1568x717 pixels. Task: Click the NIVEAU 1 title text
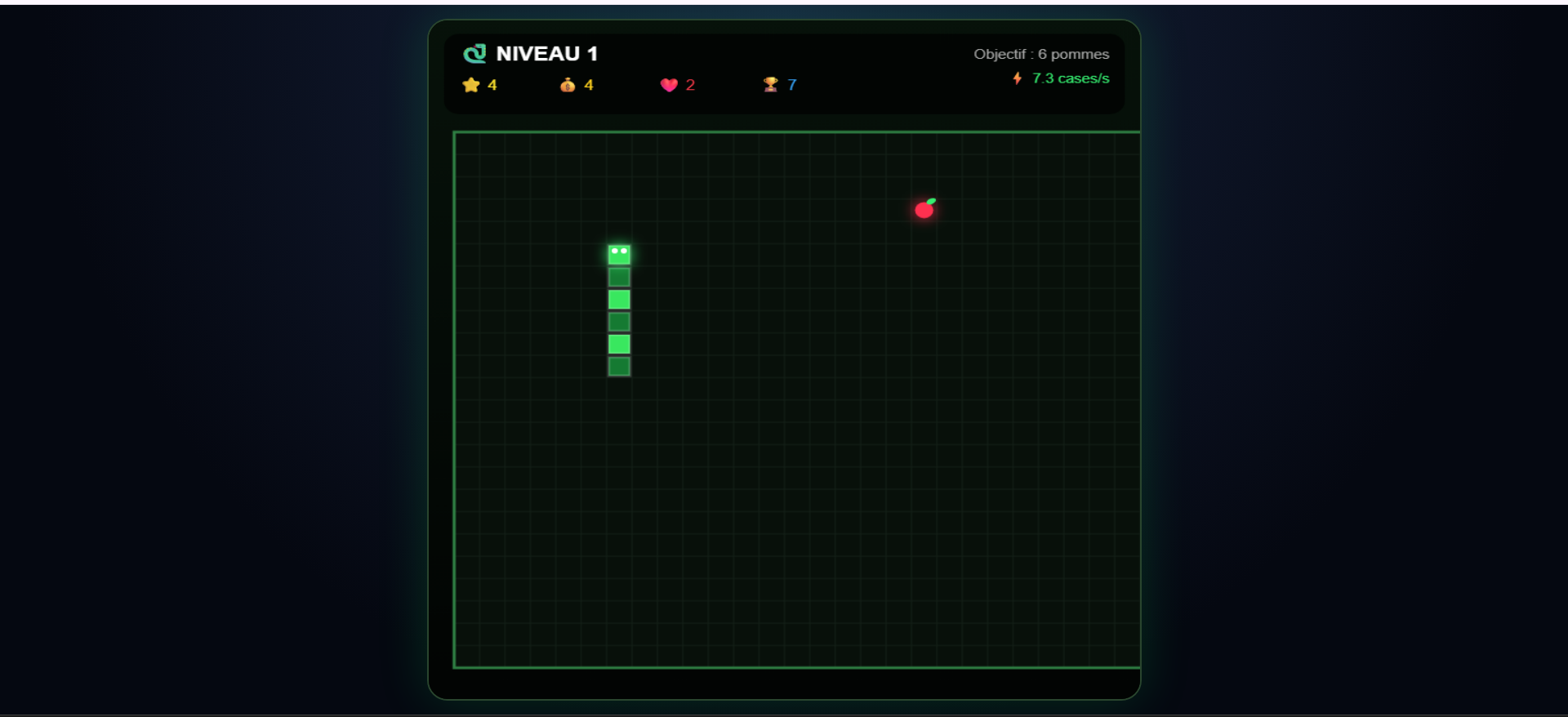(546, 54)
